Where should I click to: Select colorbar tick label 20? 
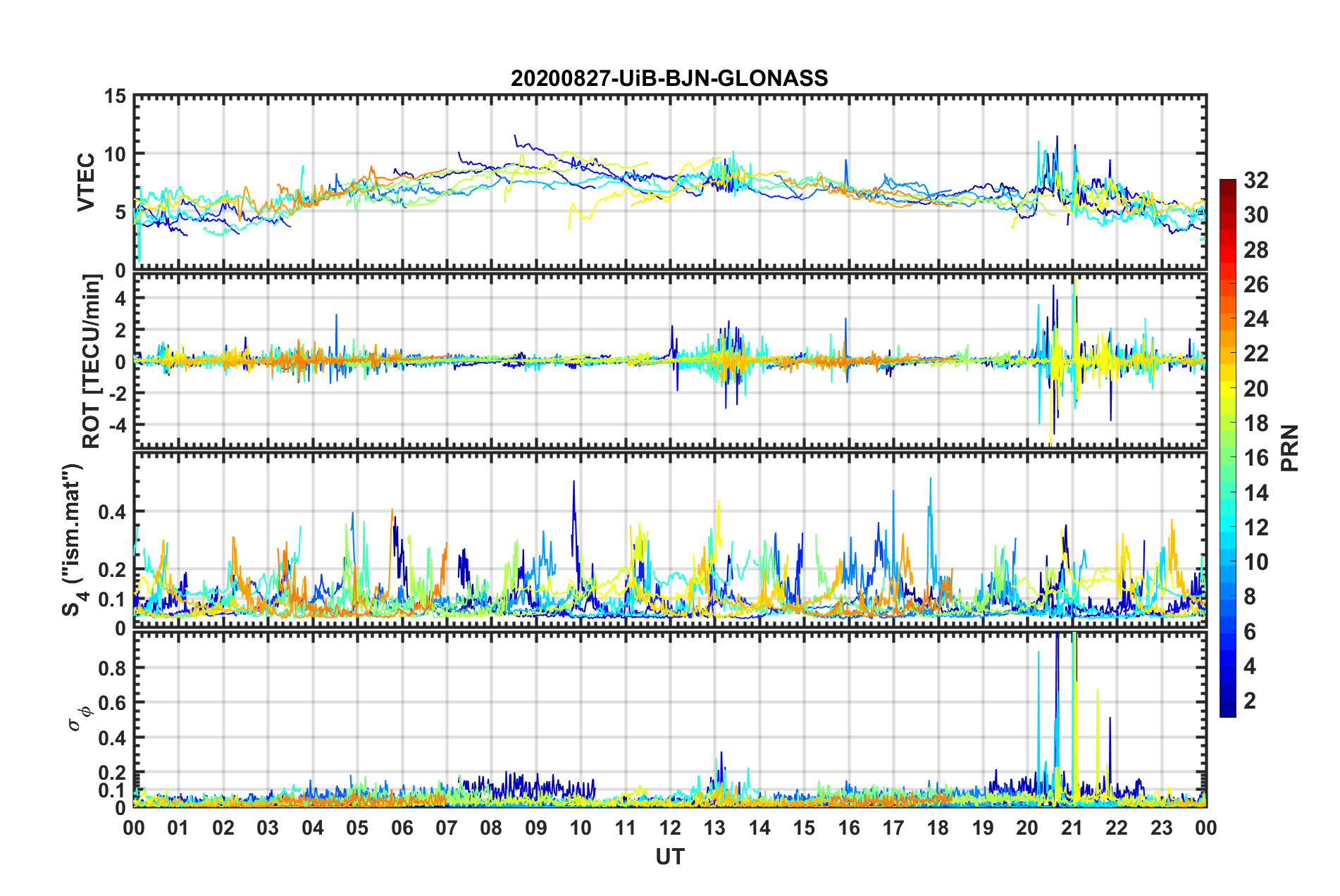point(1255,389)
